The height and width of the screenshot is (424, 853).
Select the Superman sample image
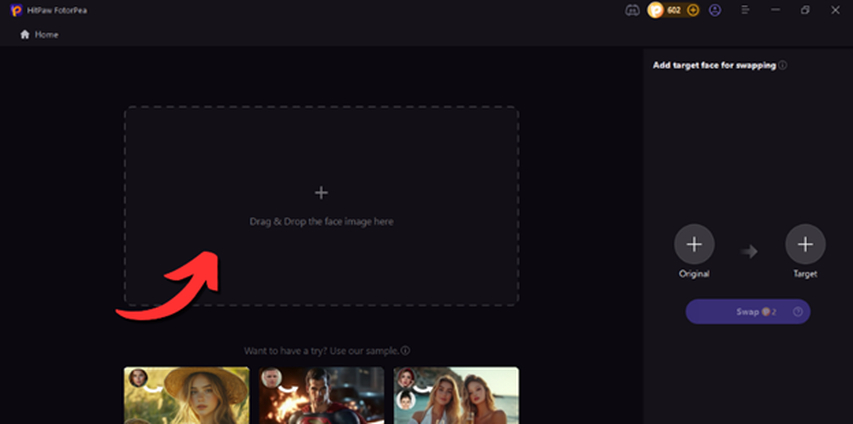[x=321, y=394]
